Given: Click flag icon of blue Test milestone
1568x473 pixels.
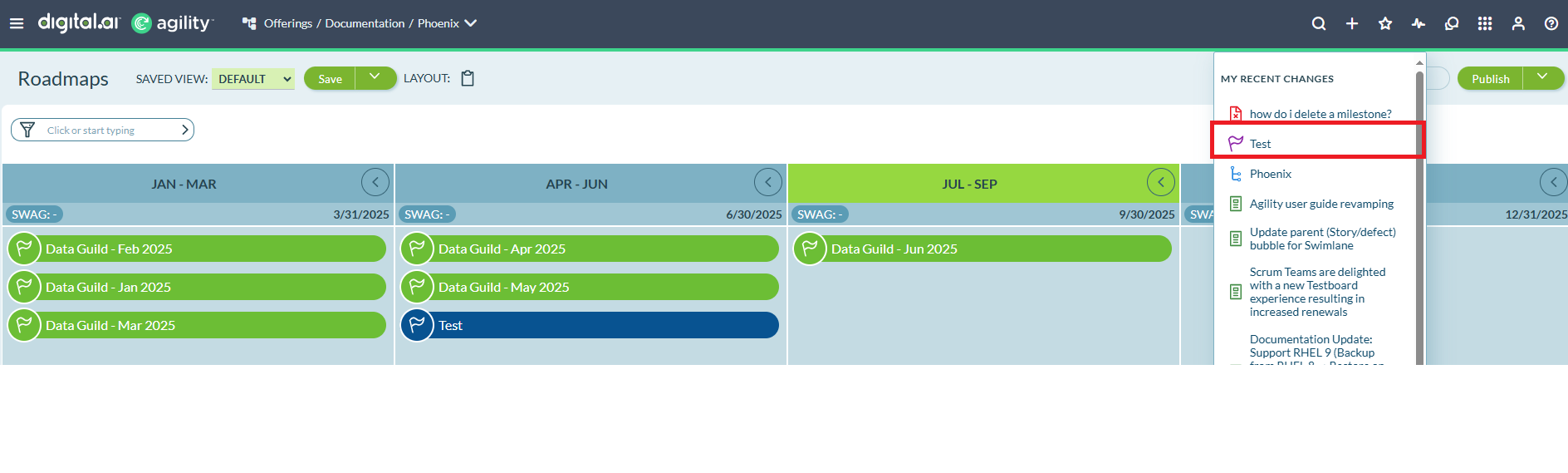Looking at the screenshot, I should [417, 324].
